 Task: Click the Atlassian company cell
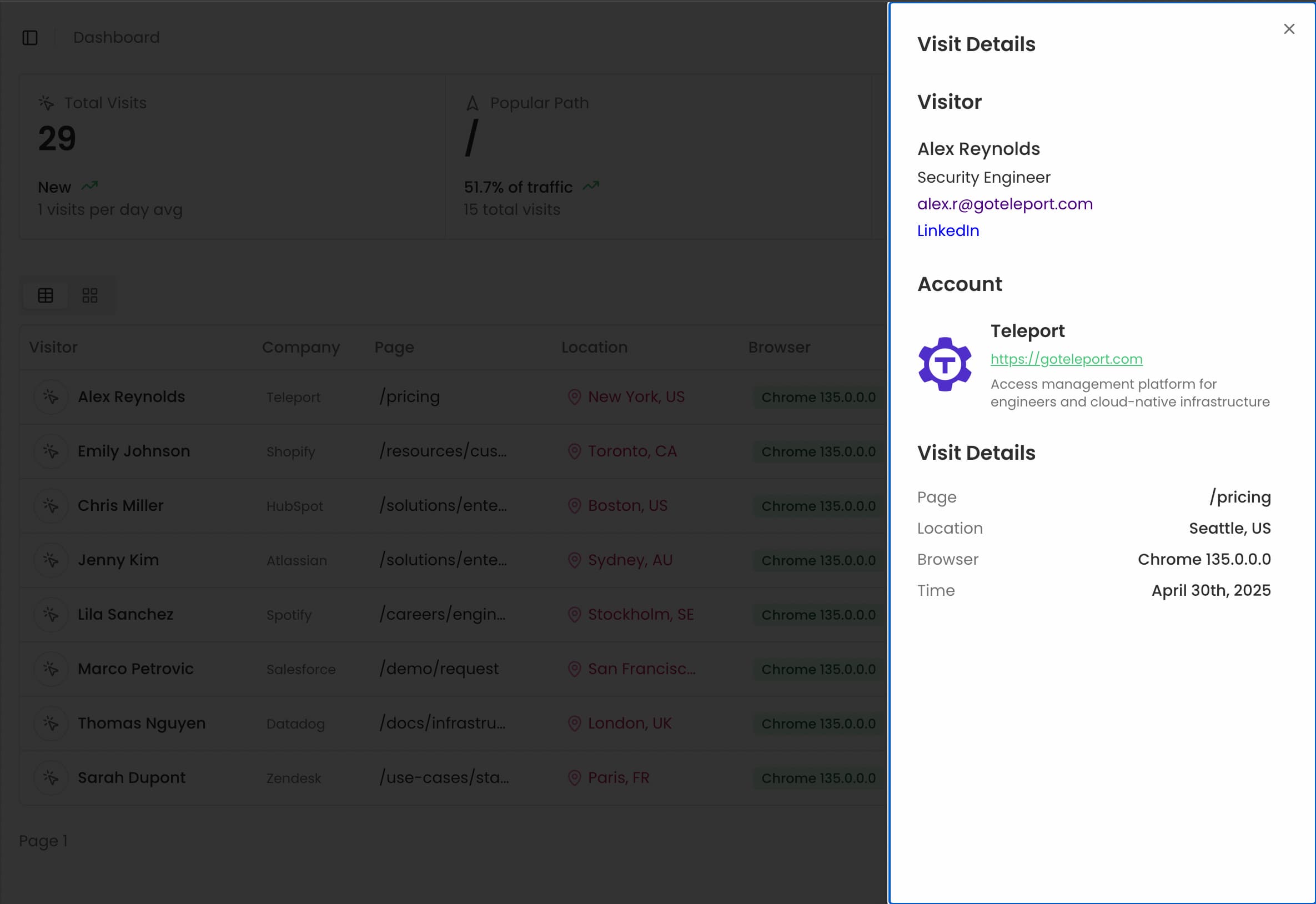(x=297, y=561)
